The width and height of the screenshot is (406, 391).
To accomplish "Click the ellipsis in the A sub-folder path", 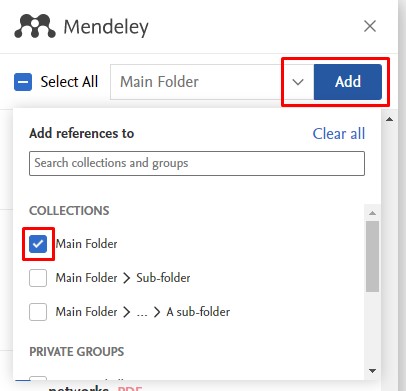I will click(142, 313).
